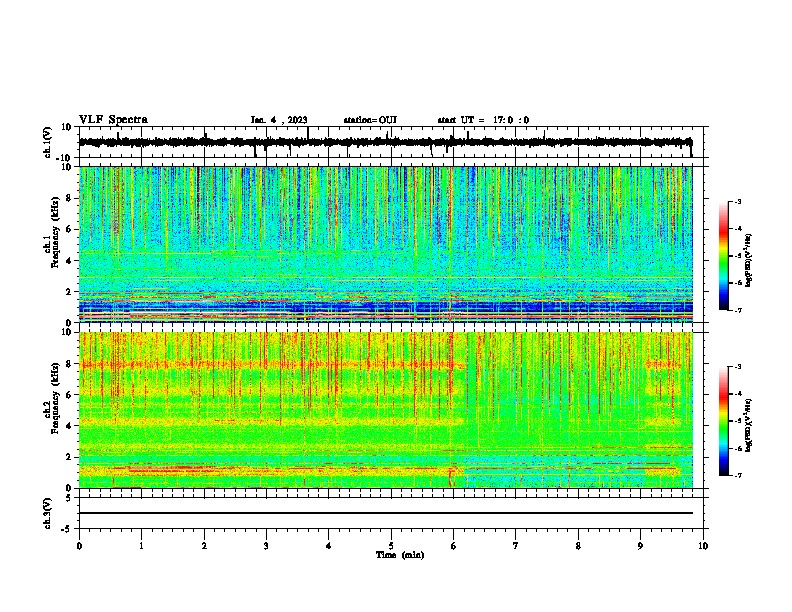The height and width of the screenshot is (612, 792).
Task: Click the ch.1 color bar's log(PSD) label
Action: (749, 261)
